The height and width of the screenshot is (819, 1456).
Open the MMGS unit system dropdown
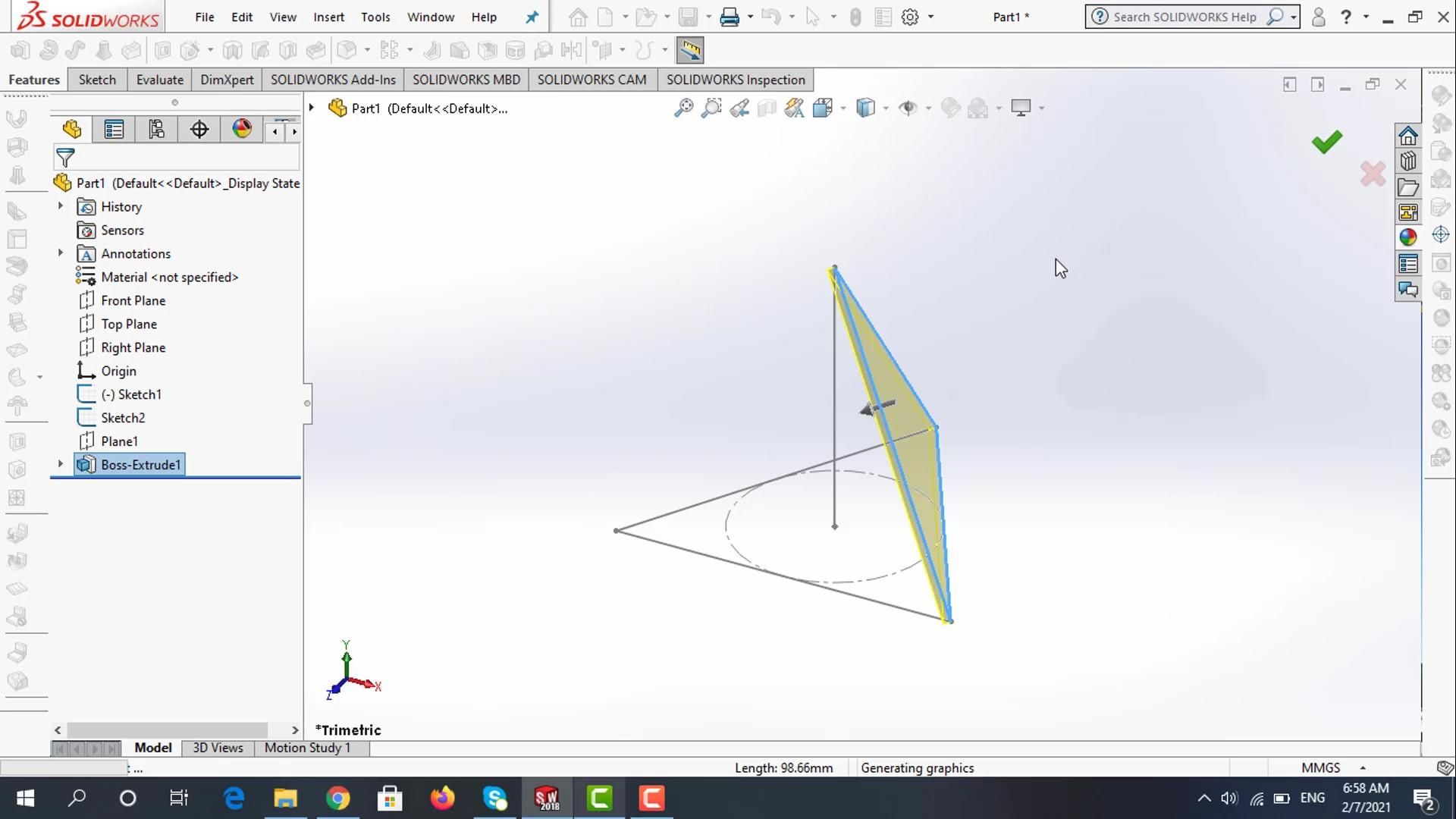pyautogui.click(x=1363, y=767)
